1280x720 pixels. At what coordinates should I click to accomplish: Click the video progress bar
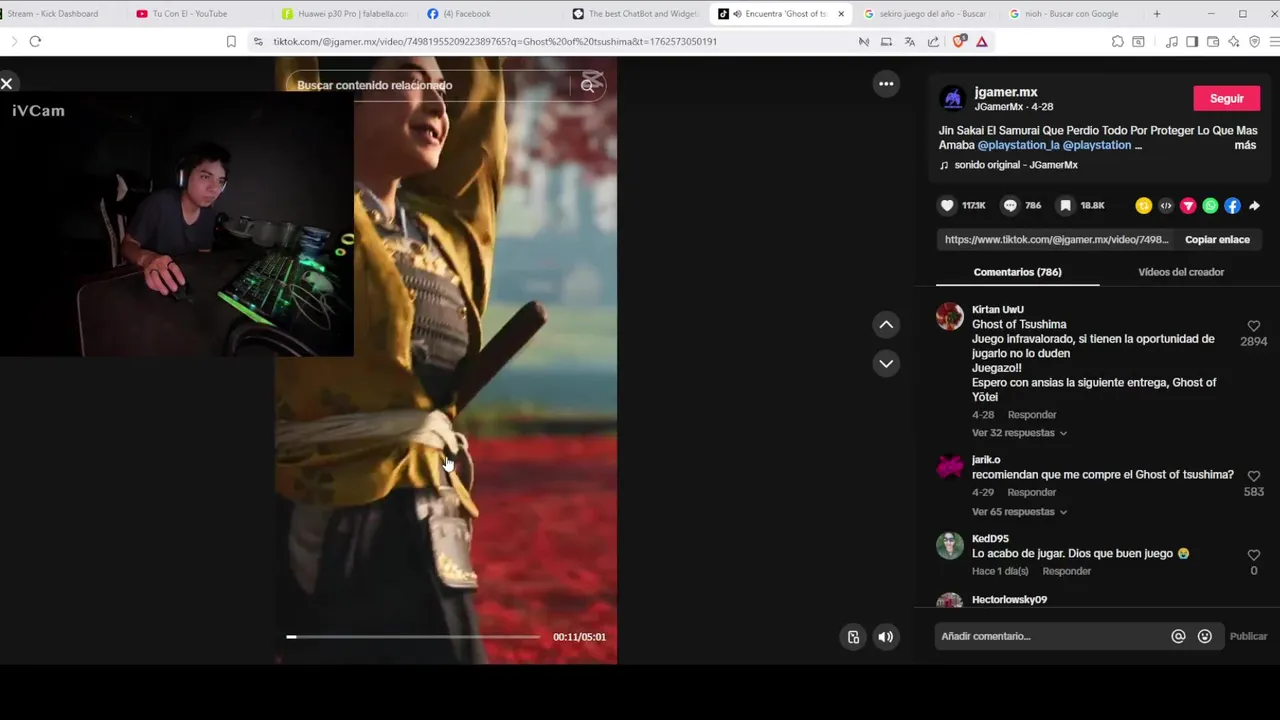click(413, 637)
